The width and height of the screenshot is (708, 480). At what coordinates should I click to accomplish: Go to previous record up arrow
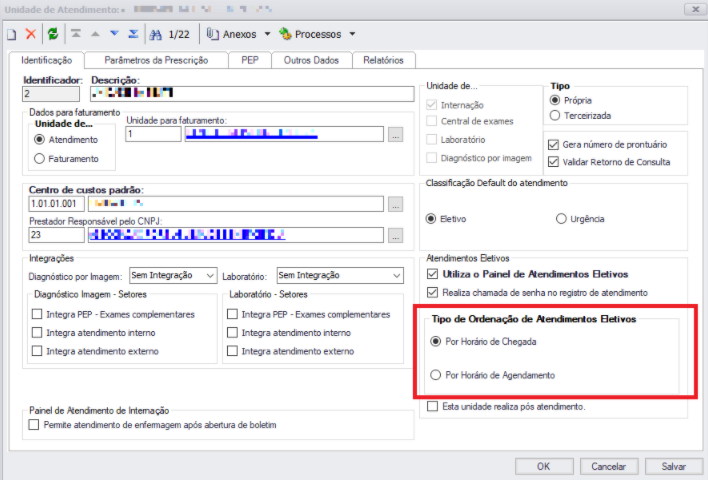(95, 34)
